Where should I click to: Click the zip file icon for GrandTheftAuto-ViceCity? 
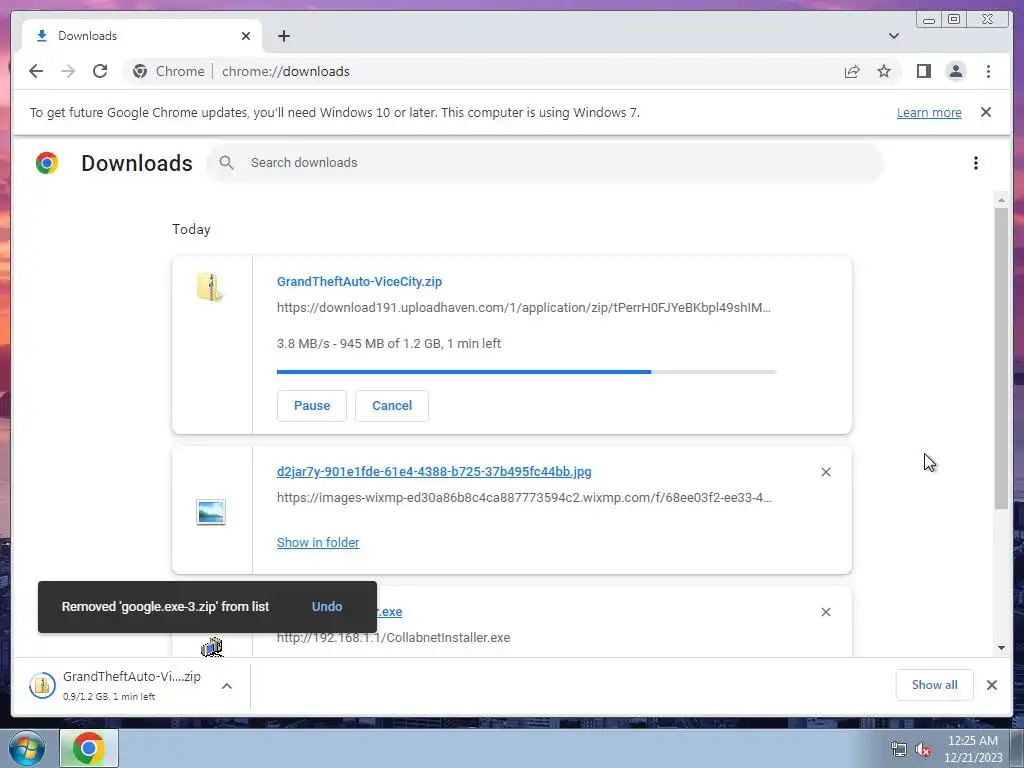tap(210, 287)
